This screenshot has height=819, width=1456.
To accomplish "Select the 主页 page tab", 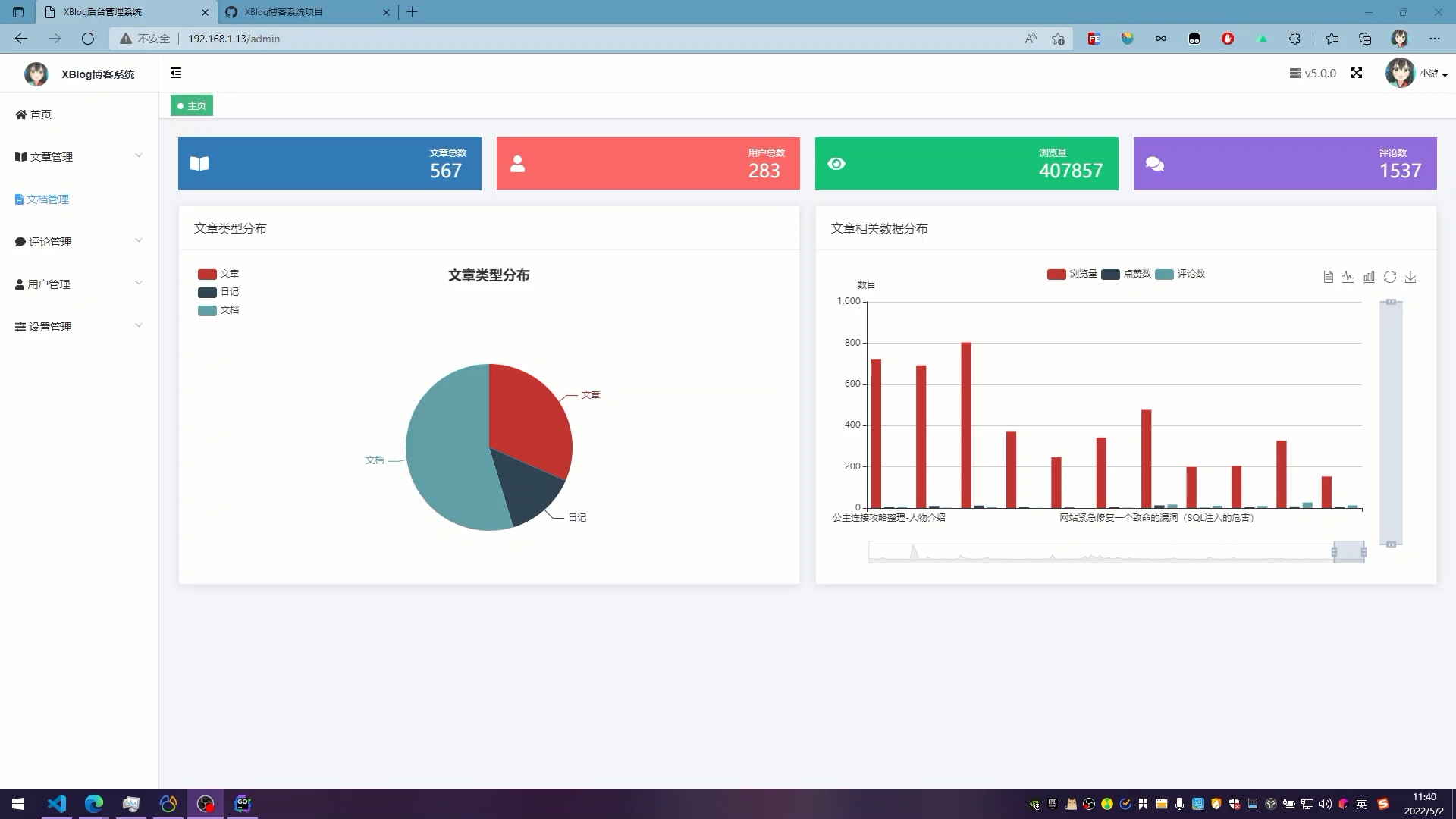I will [x=192, y=105].
